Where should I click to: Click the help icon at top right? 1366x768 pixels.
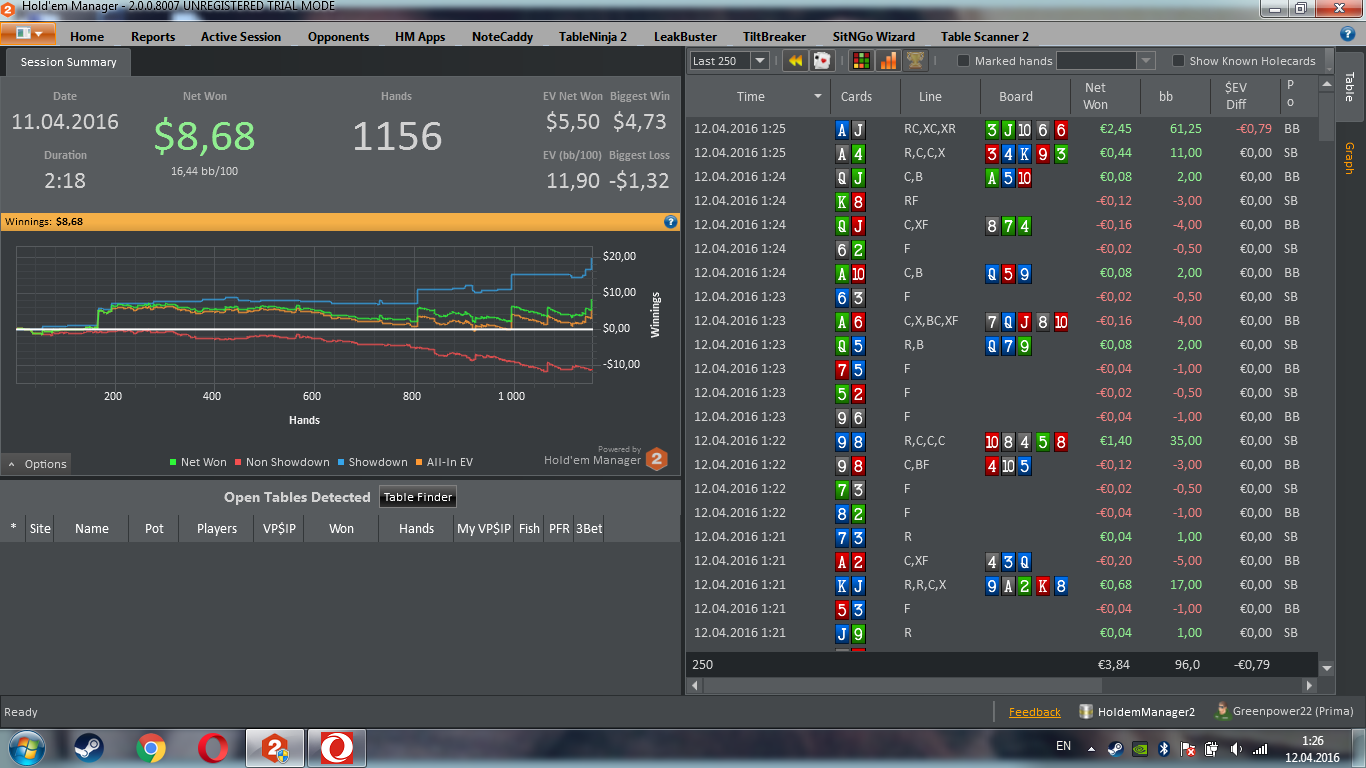tap(1347, 33)
